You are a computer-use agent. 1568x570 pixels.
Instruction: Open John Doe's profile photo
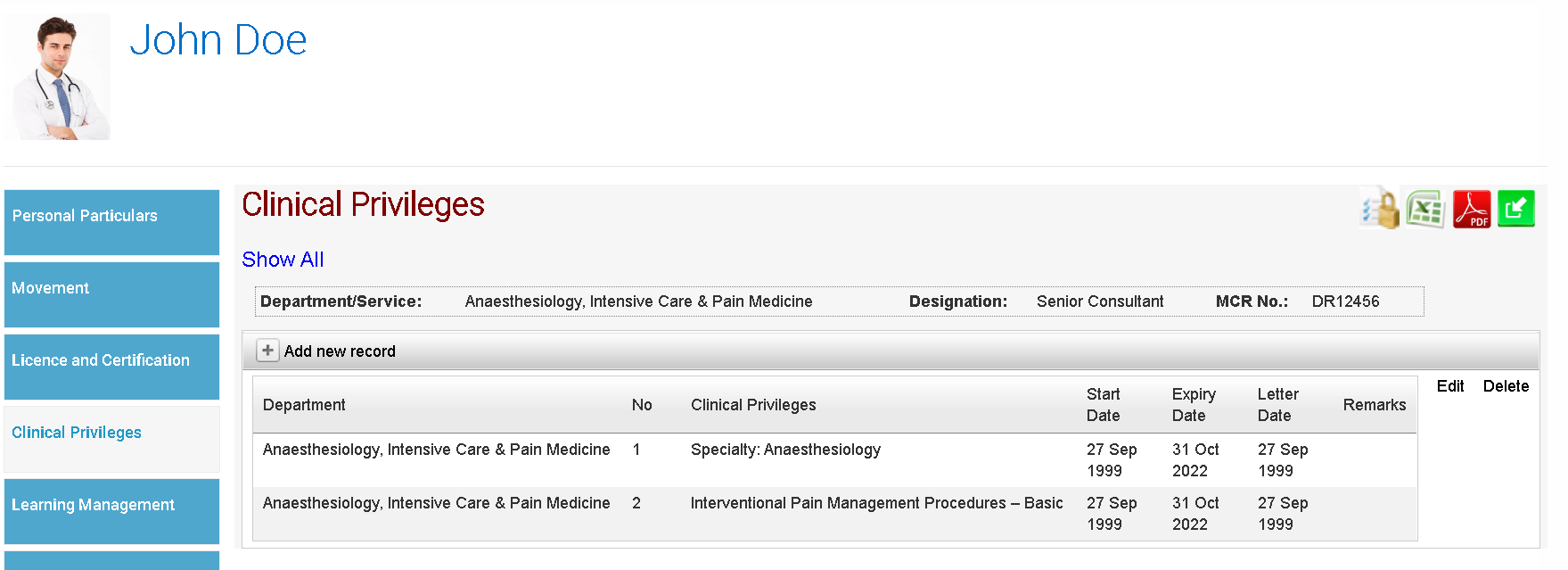click(57, 77)
